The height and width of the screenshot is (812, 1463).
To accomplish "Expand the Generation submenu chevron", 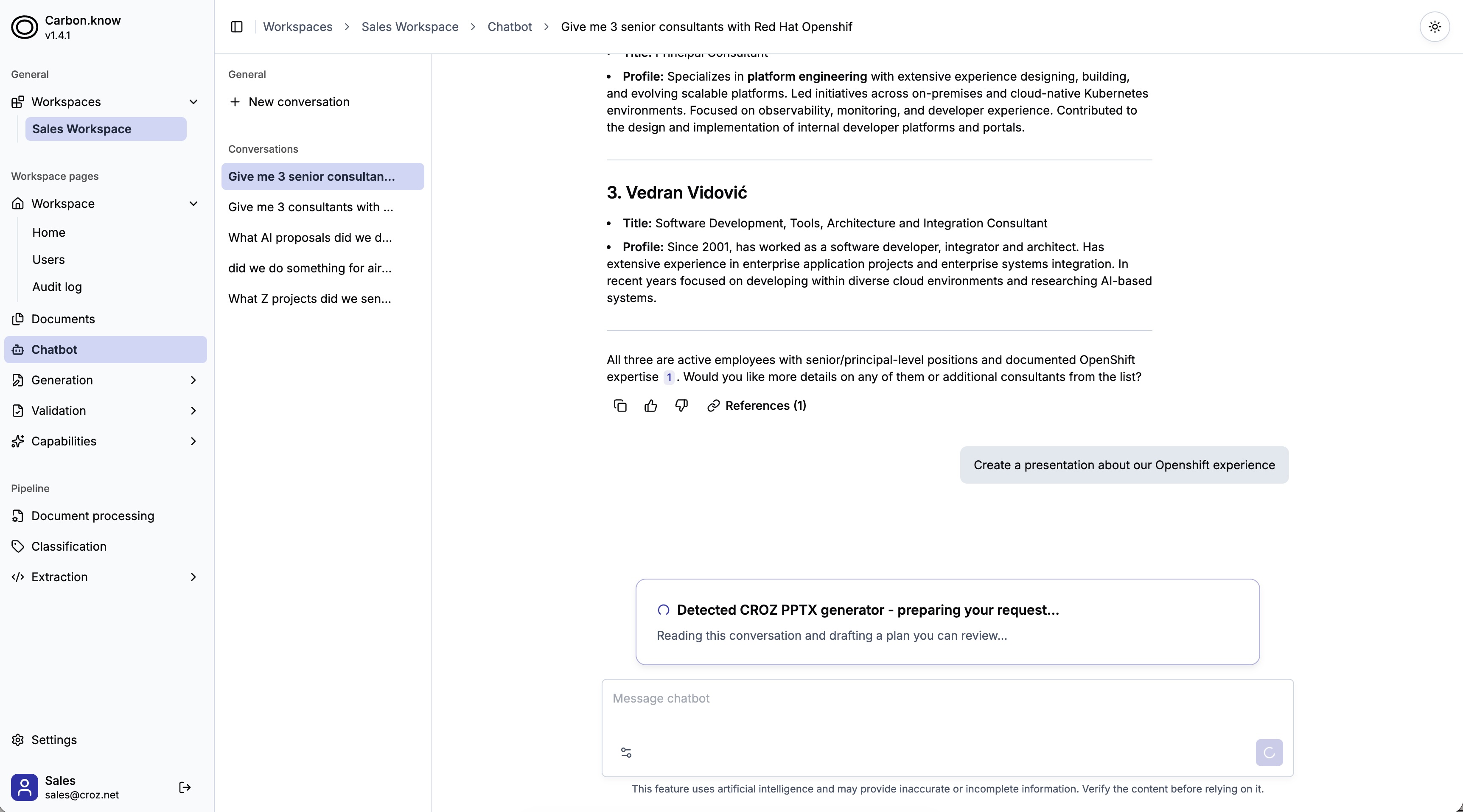I will coord(193,380).
